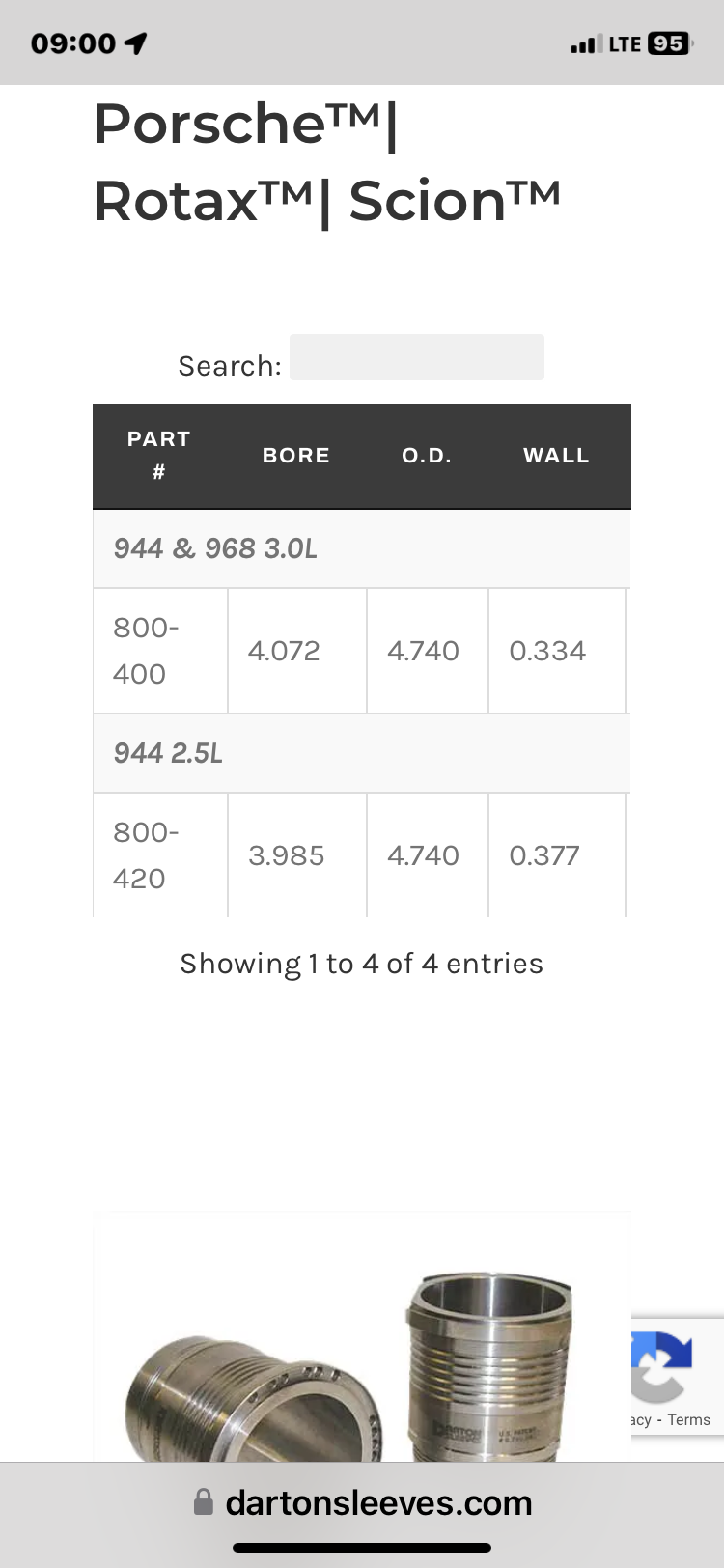
Task: Tap the home indicator bar at bottom
Action: (362, 1548)
